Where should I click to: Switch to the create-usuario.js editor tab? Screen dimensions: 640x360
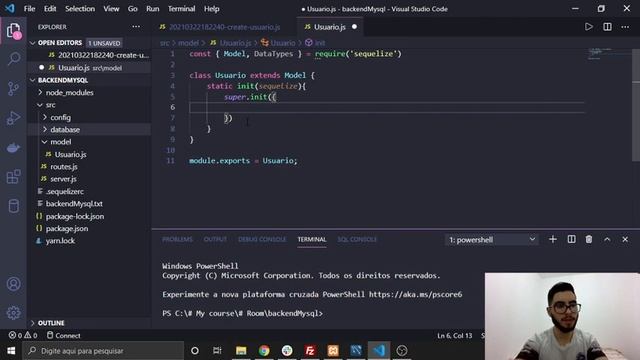pyautogui.click(x=224, y=27)
